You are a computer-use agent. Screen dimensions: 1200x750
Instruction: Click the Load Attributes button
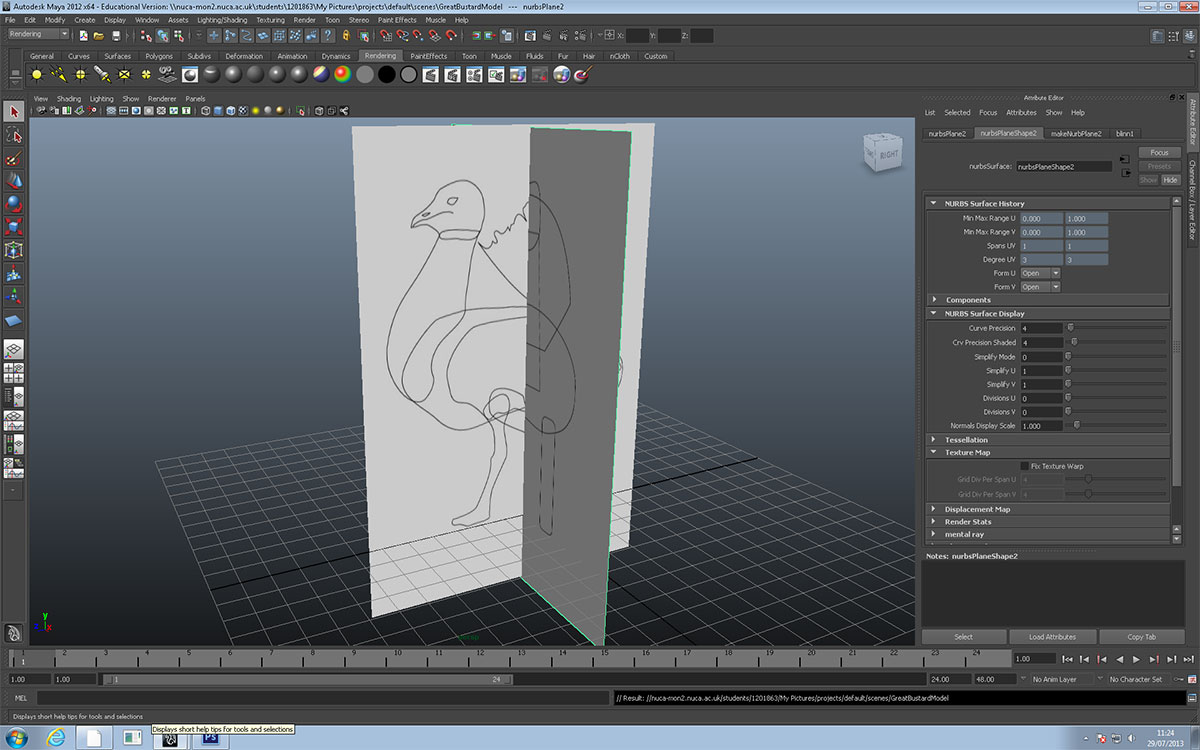point(1052,637)
